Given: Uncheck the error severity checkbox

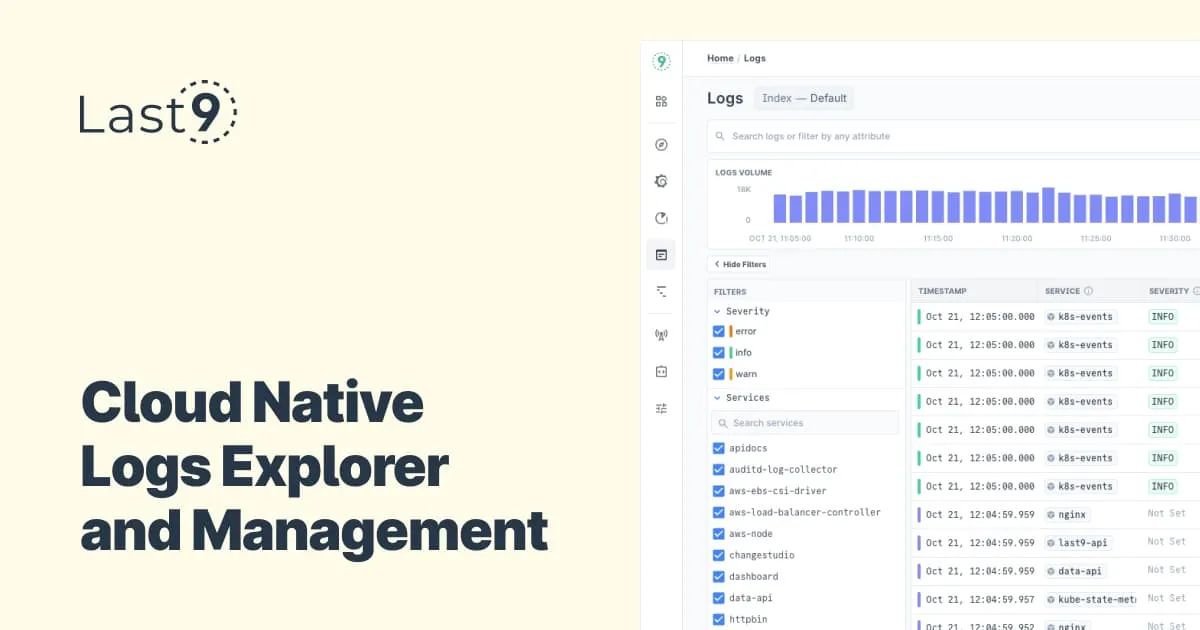Looking at the screenshot, I should point(718,331).
